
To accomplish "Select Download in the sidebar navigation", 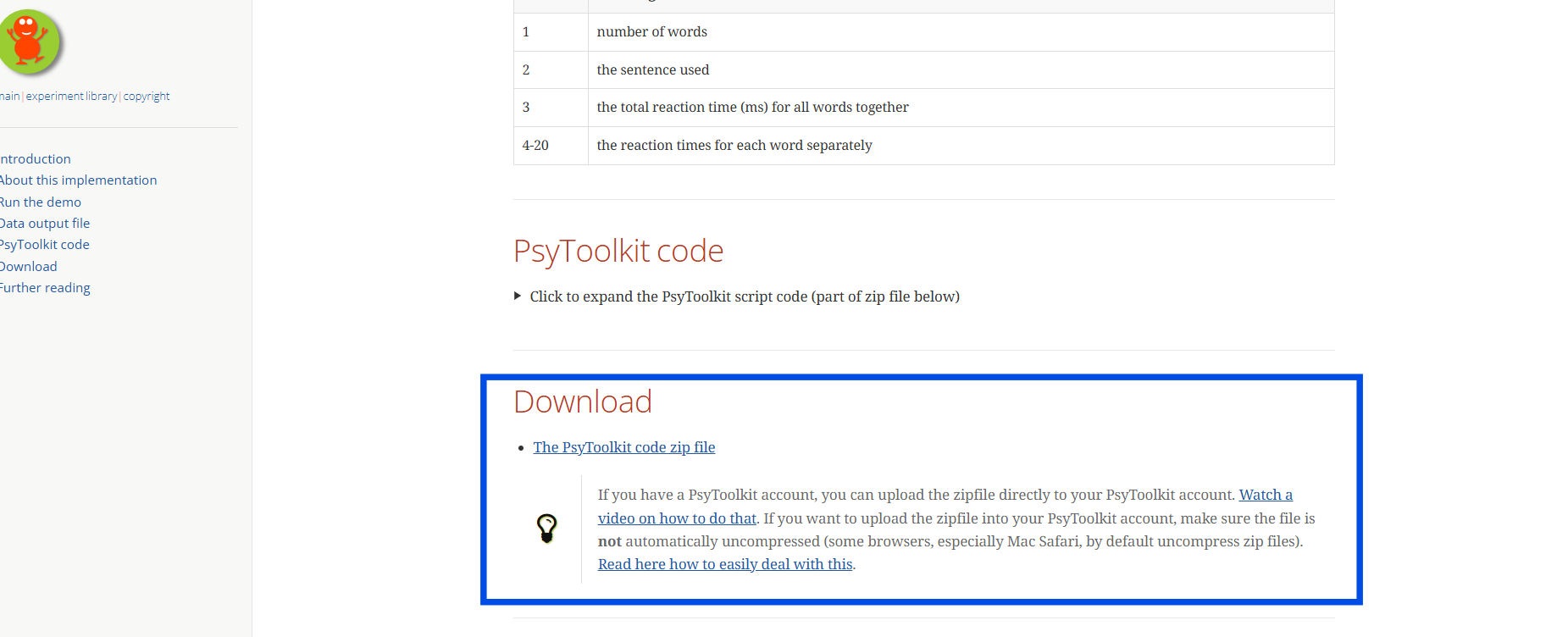I will coord(29,267).
